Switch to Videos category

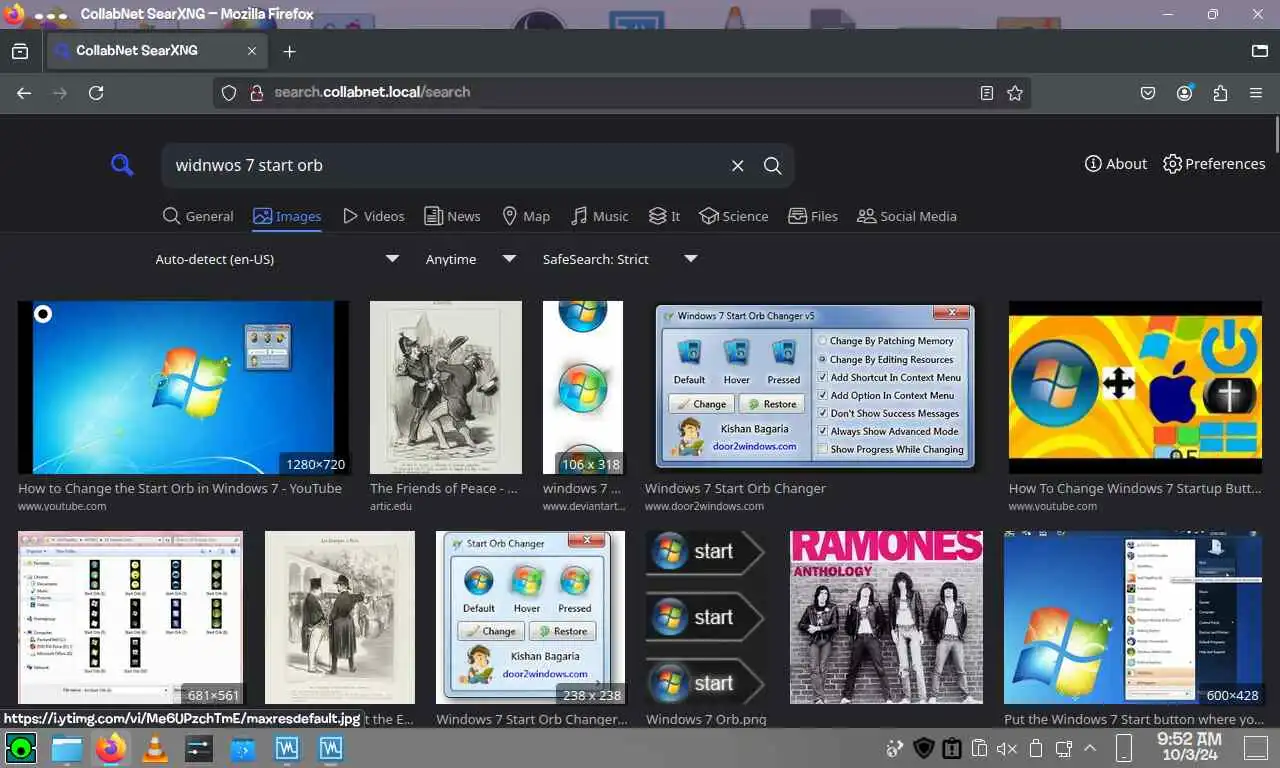click(373, 216)
